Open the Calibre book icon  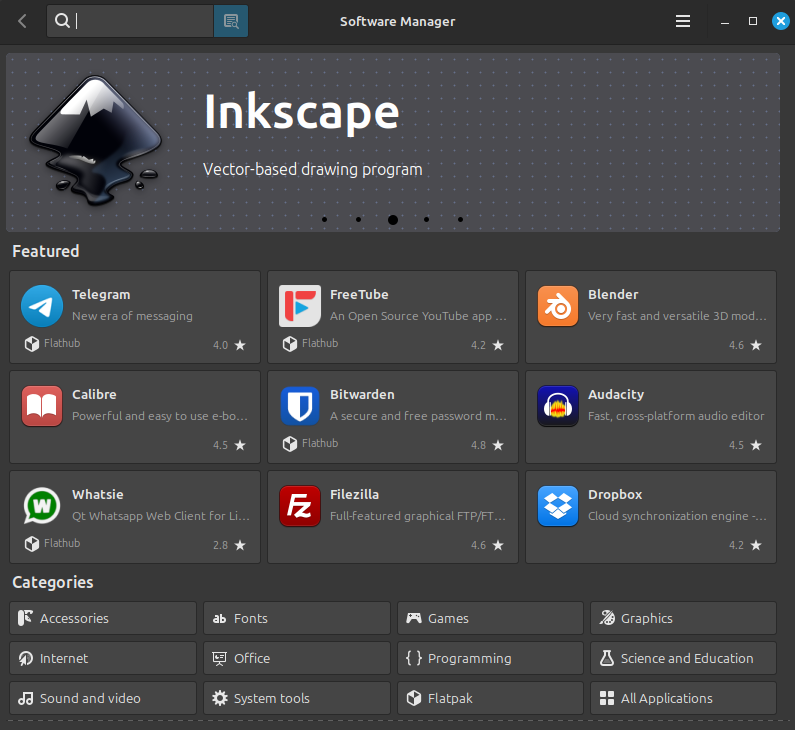point(42,406)
